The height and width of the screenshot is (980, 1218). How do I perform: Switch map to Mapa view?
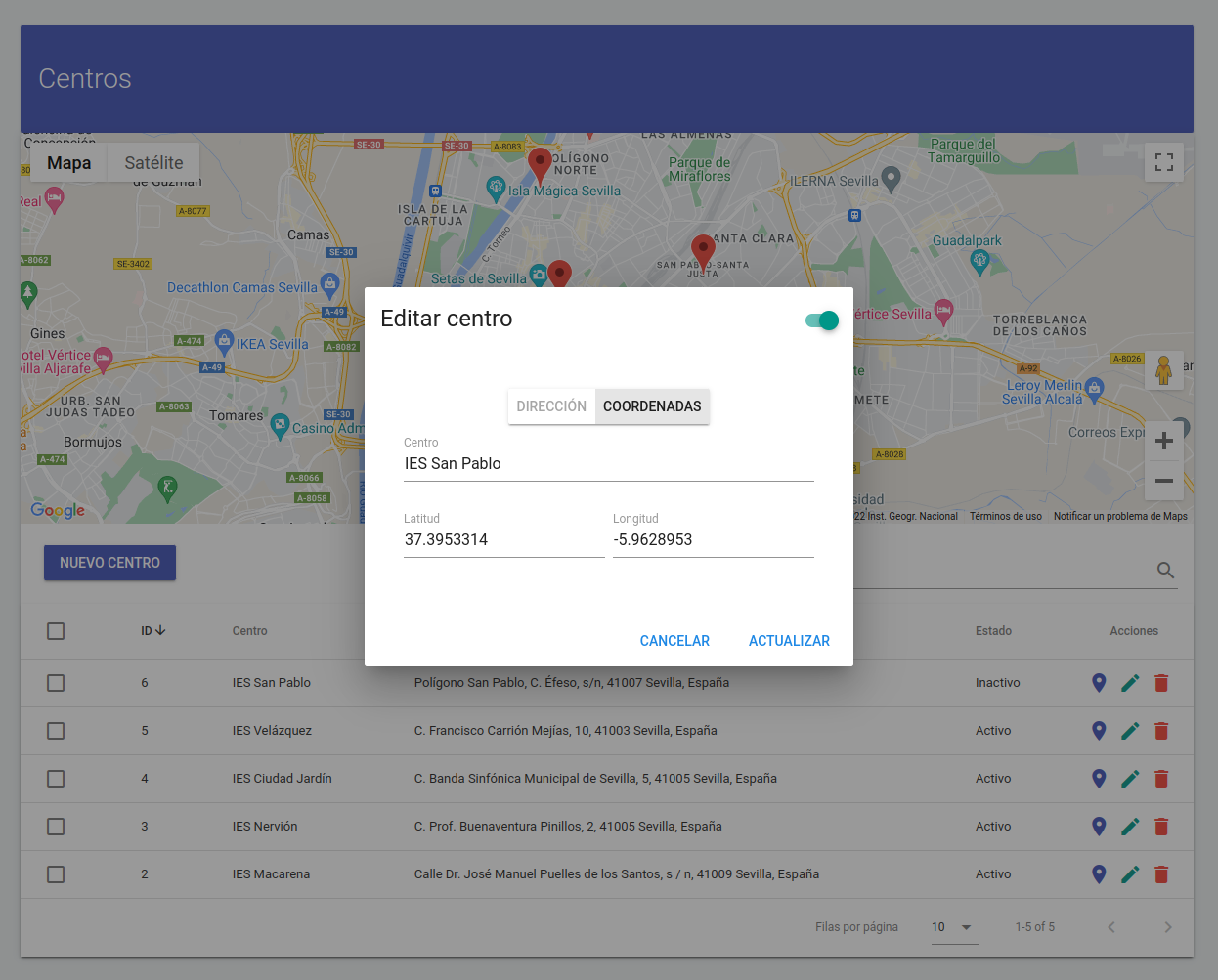click(68, 163)
